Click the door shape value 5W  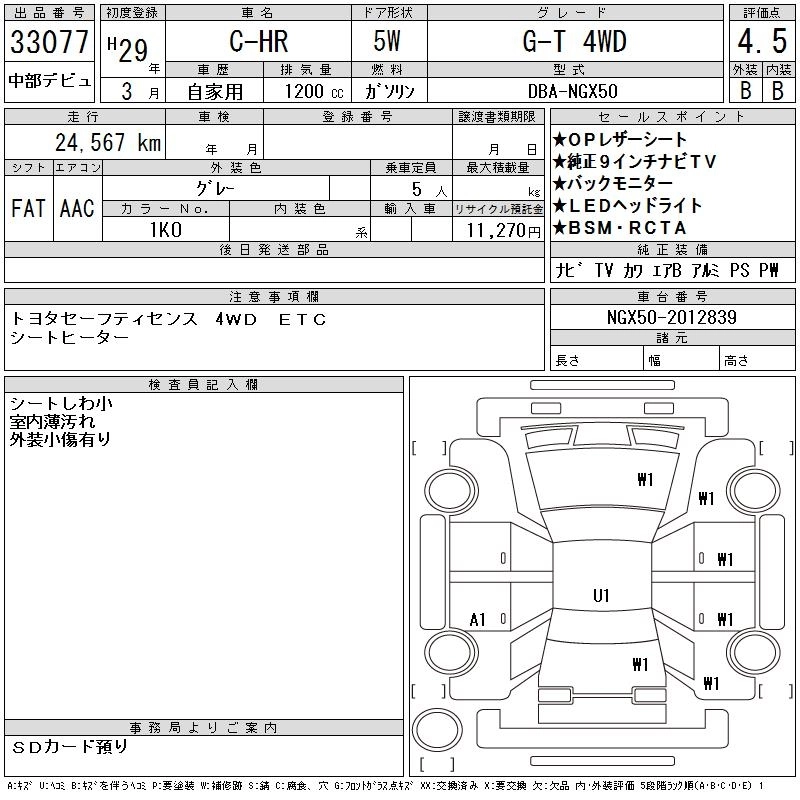[387, 41]
